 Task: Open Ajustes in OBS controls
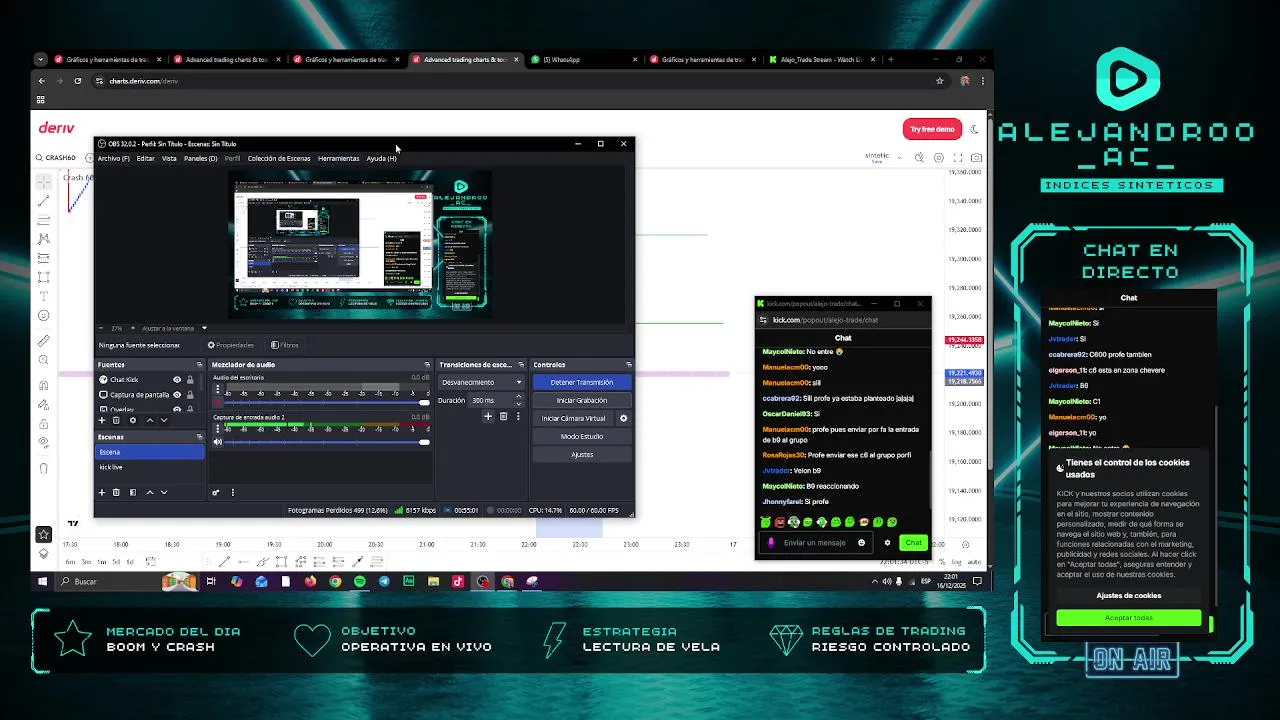pyautogui.click(x=582, y=454)
